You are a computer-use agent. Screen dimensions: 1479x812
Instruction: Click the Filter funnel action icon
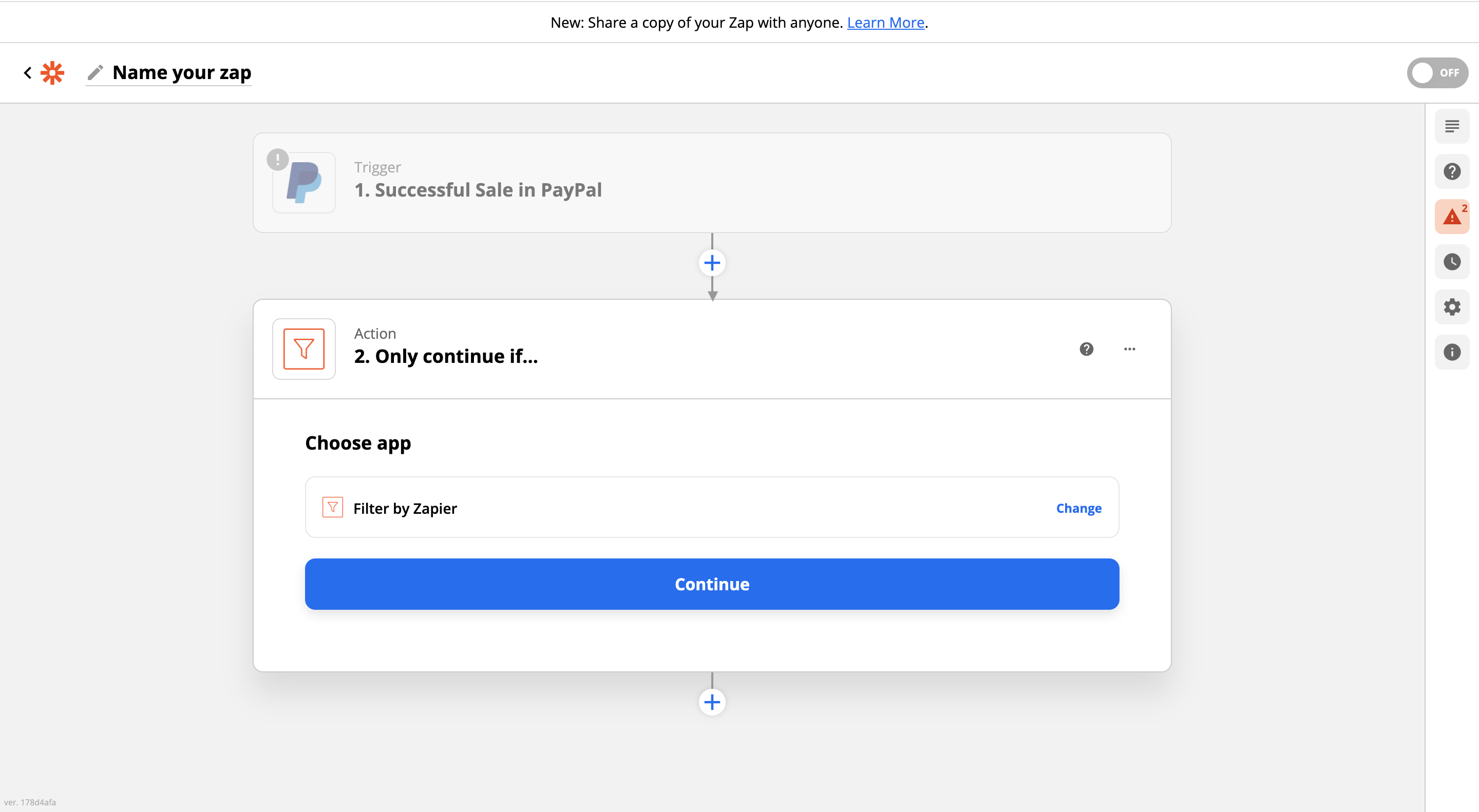(x=304, y=349)
